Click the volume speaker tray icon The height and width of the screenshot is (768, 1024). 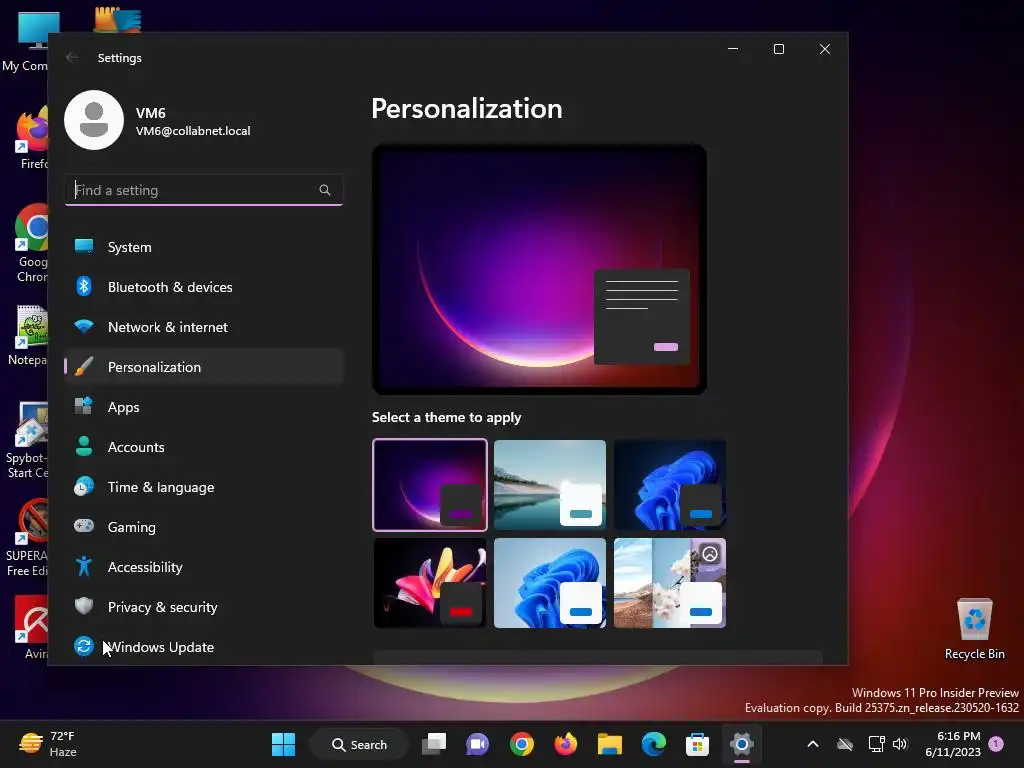pyautogui.click(x=900, y=744)
